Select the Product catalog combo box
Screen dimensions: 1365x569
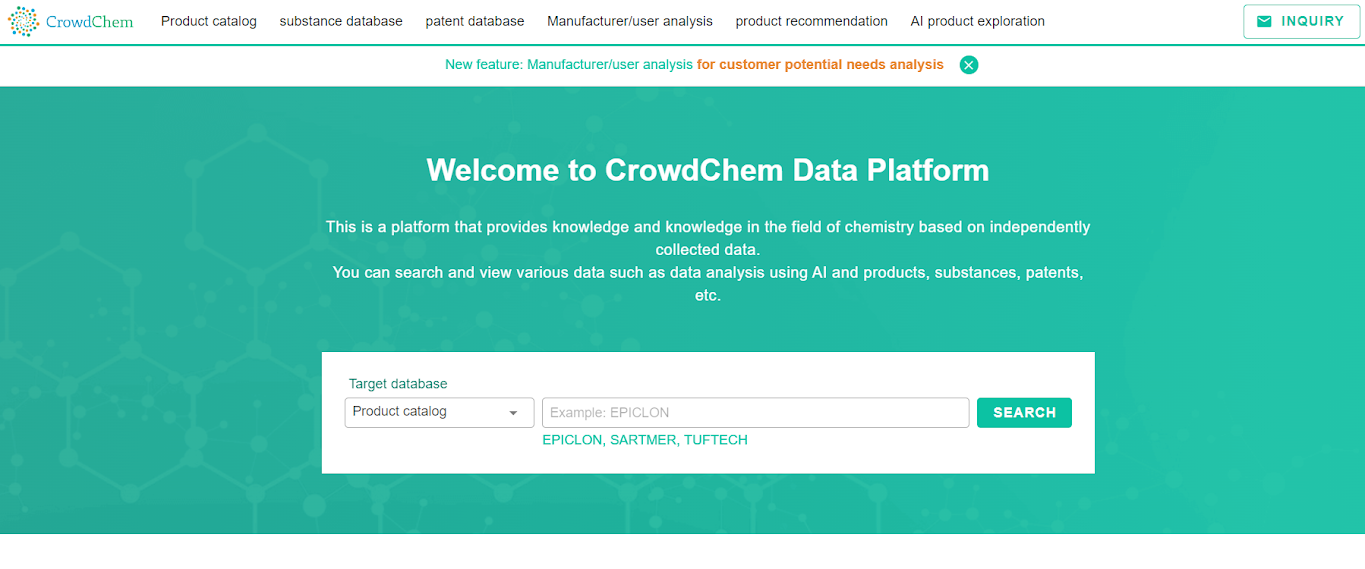point(440,412)
